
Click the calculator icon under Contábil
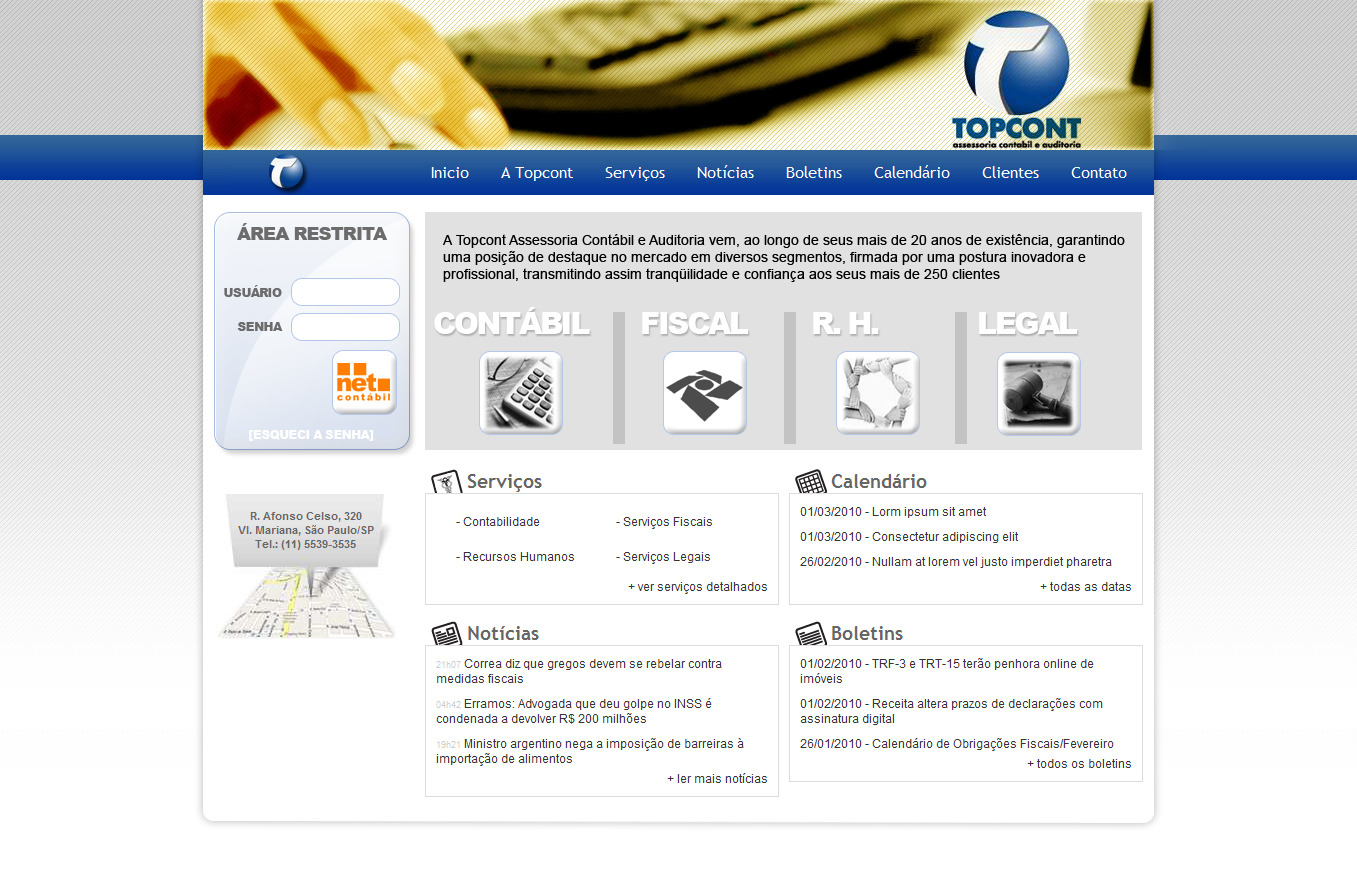pyautogui.click(x=520, y=393)
